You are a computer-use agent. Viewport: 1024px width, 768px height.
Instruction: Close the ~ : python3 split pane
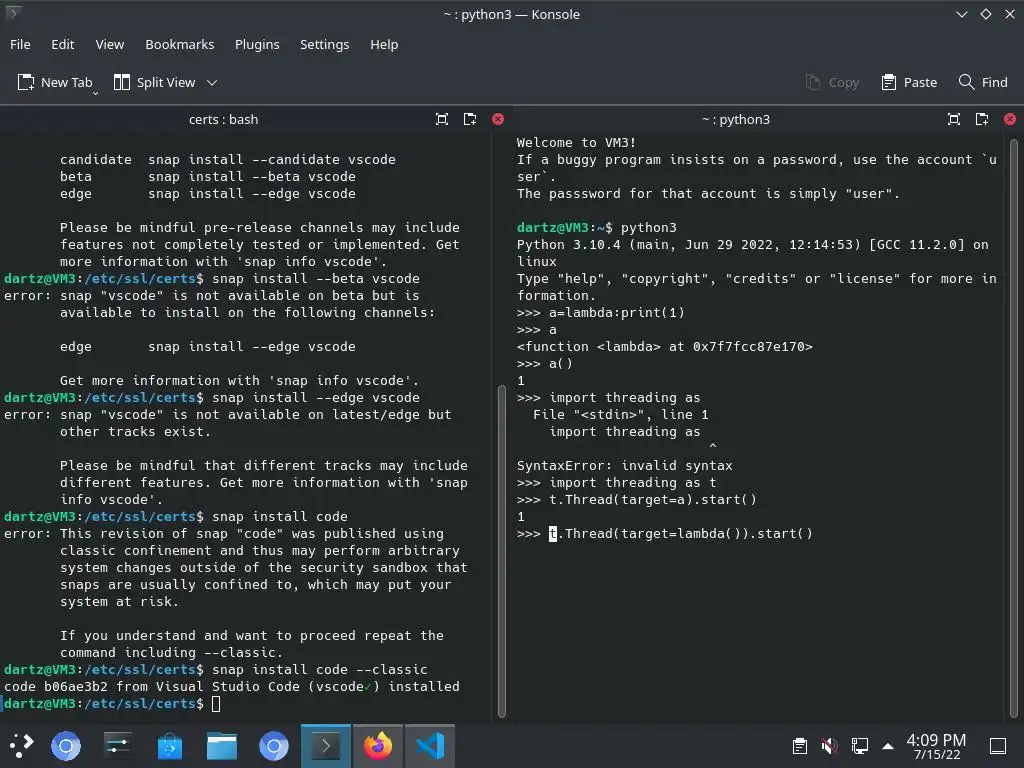[1010, 120]
